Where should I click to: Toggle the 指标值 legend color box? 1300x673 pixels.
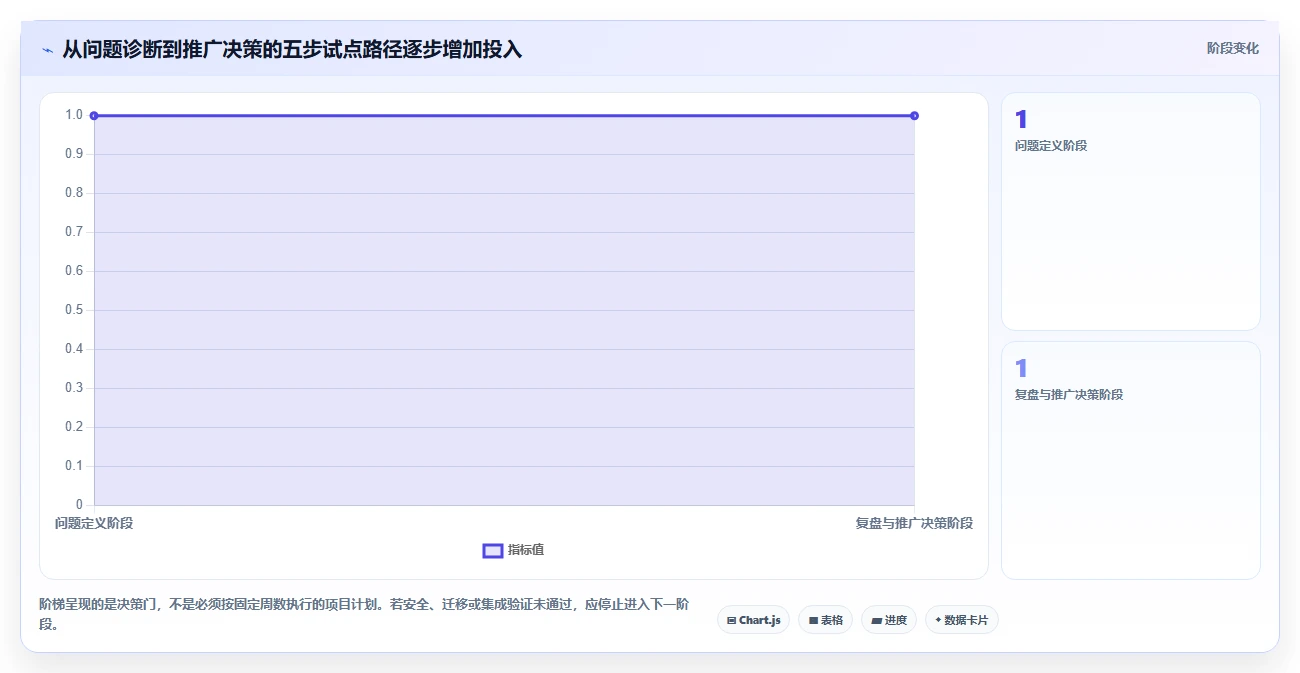click(x=493, y=550)
